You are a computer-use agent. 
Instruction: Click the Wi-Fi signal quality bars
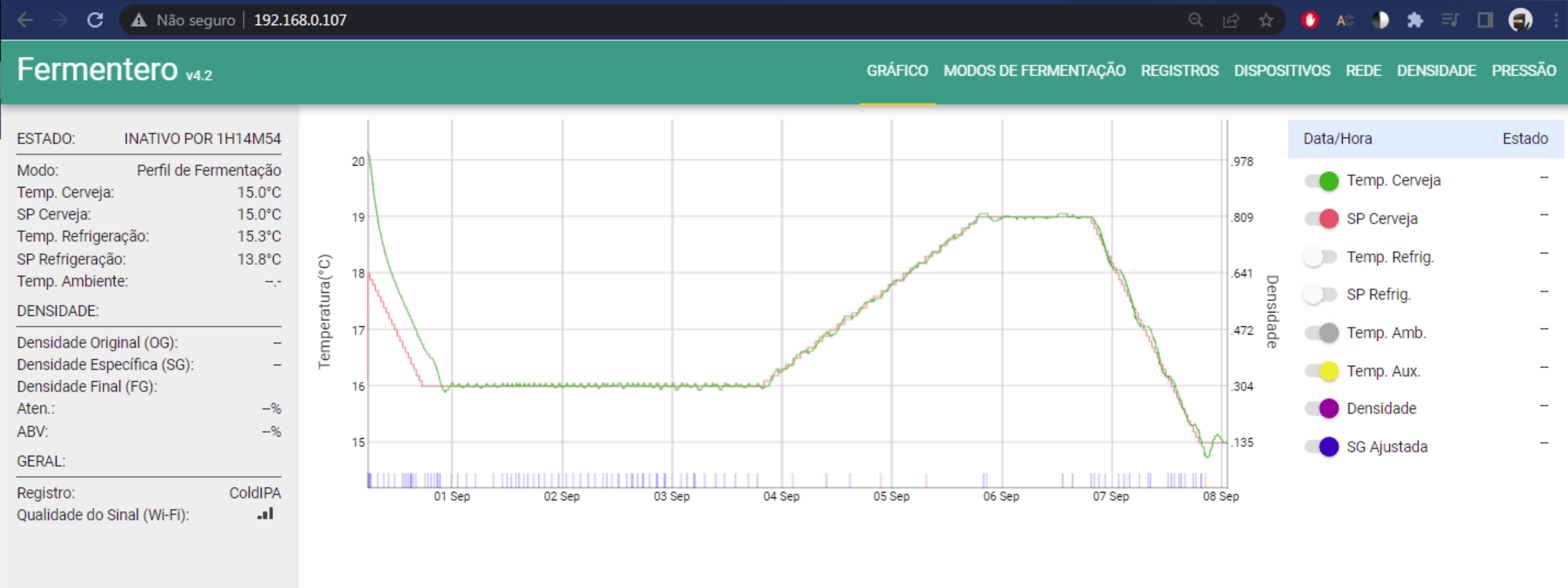(265, 514)
